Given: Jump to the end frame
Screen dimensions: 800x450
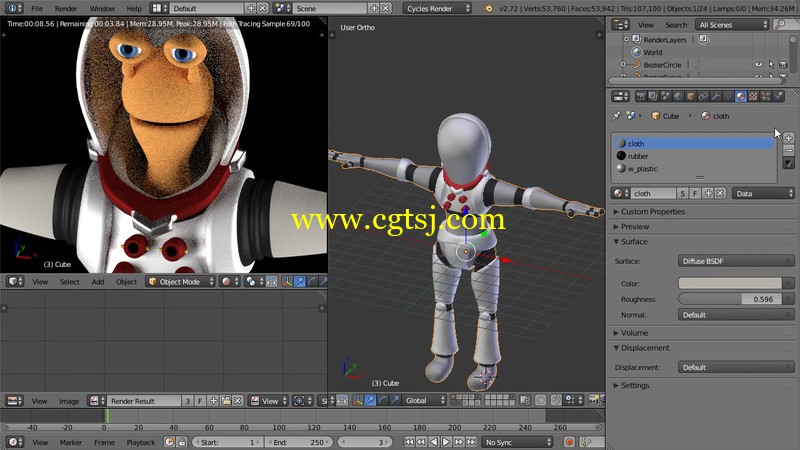Looking at the screenshot, I should pyautogui.click(x=471, y=442).
